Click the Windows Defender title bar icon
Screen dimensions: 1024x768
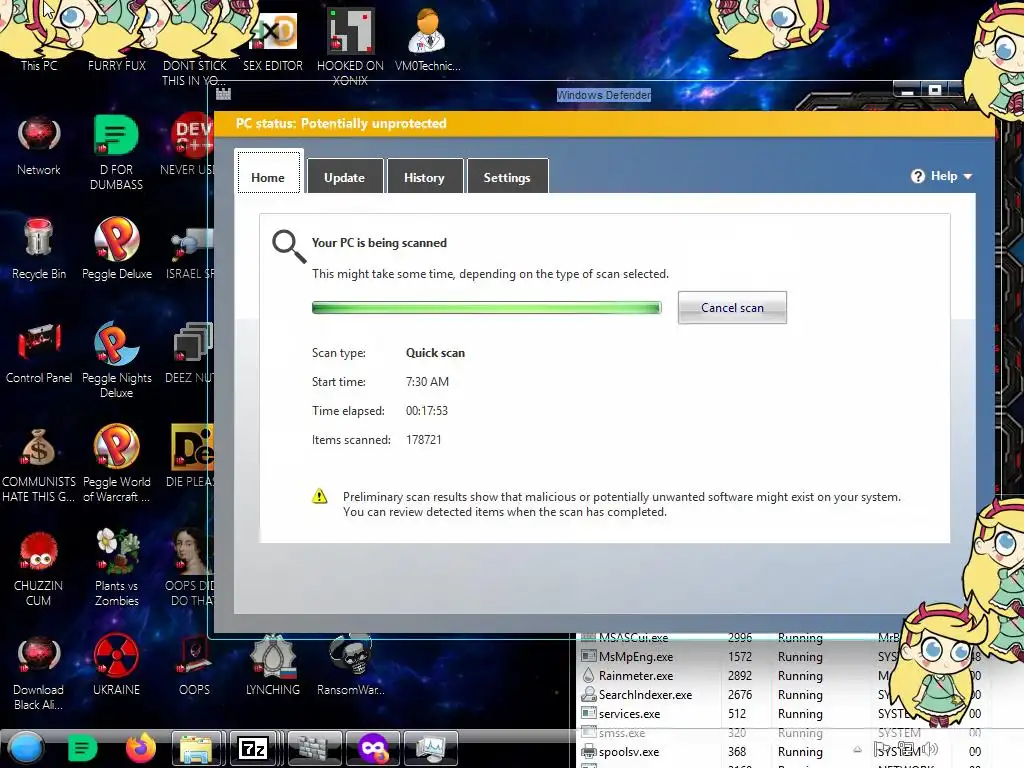click(x=223, y=94)
